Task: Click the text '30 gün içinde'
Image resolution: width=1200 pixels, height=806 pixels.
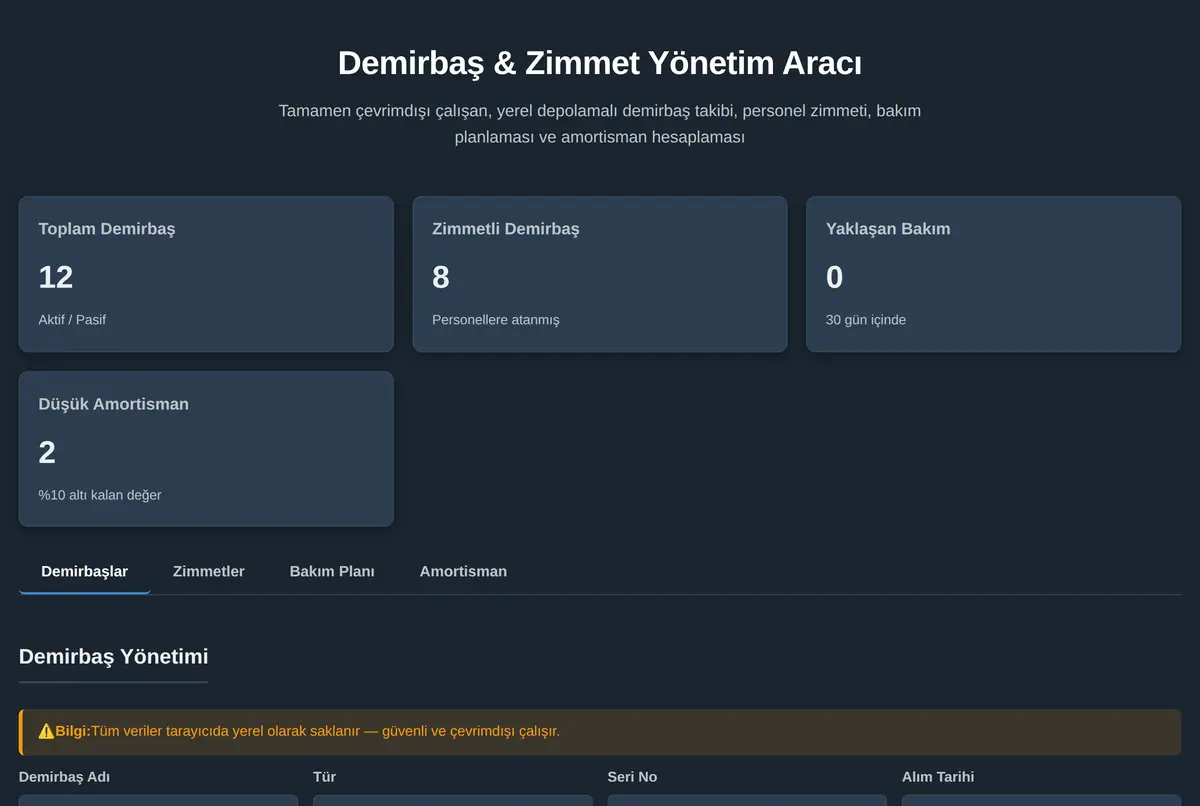Action: (866, 320)
